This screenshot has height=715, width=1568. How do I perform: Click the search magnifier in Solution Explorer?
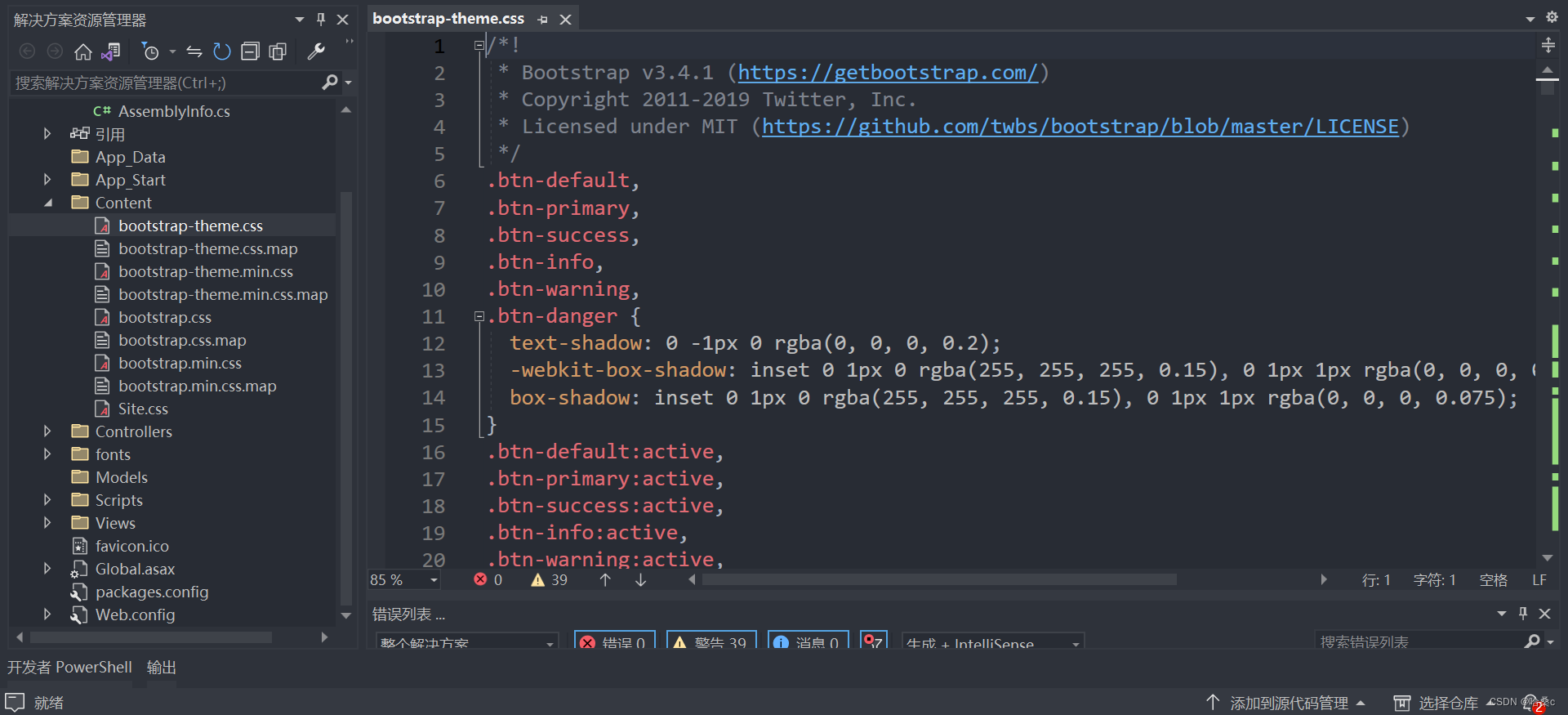pyautogui.click(x=329, y=83)
